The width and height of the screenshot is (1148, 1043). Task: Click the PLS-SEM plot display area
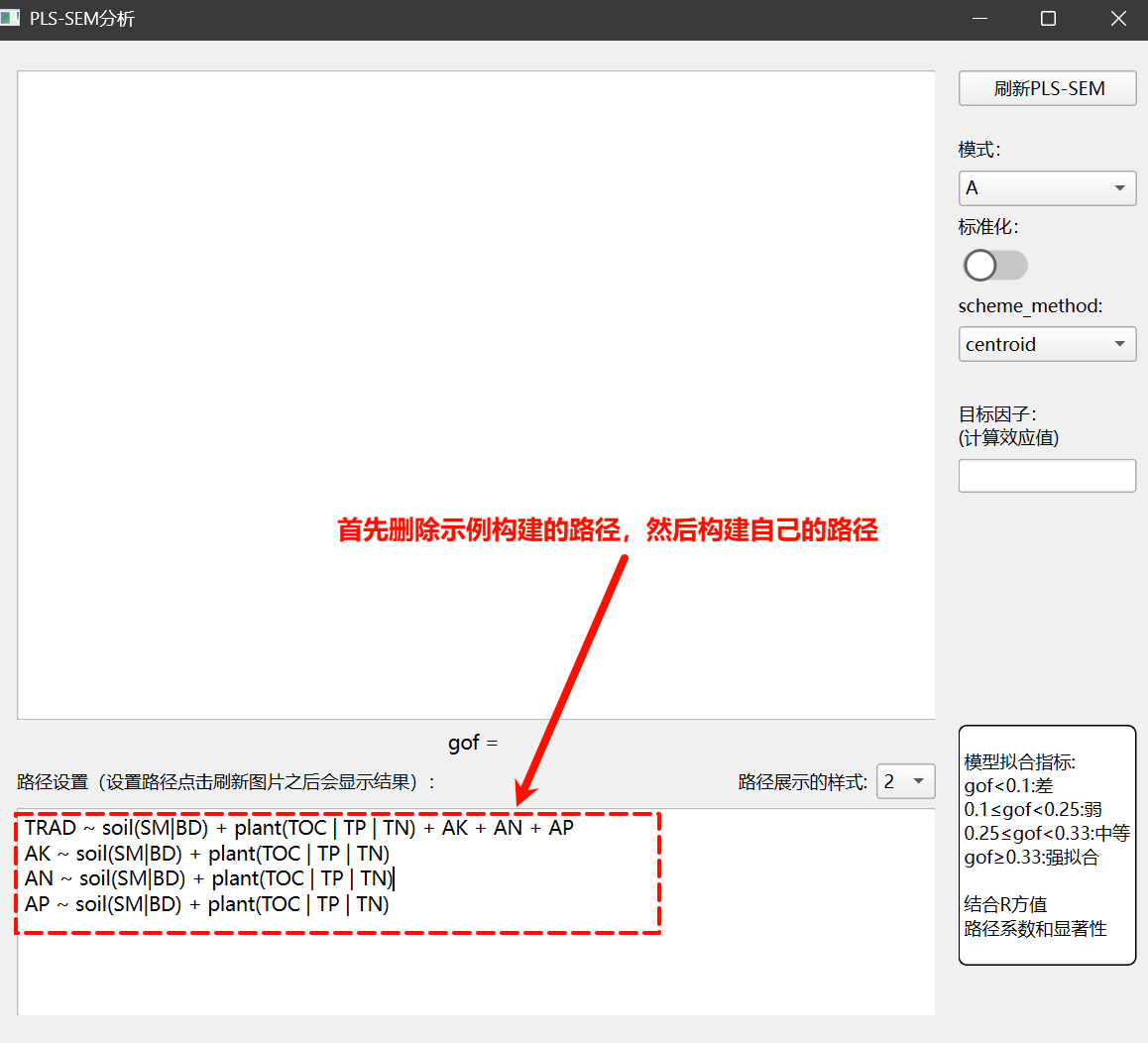(476, 395)
